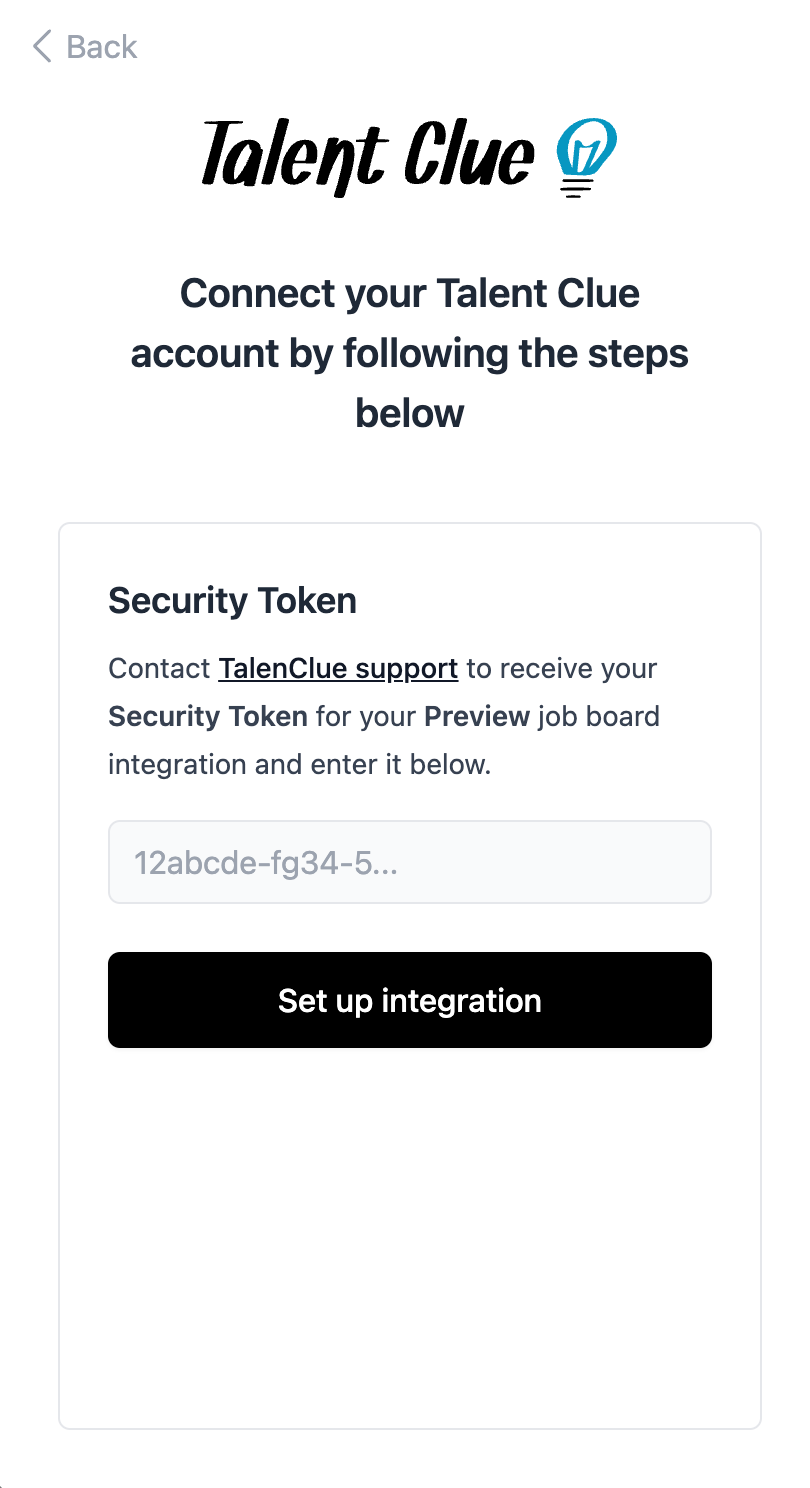
Task: Open the TalenClue support link
Action: 338,668
